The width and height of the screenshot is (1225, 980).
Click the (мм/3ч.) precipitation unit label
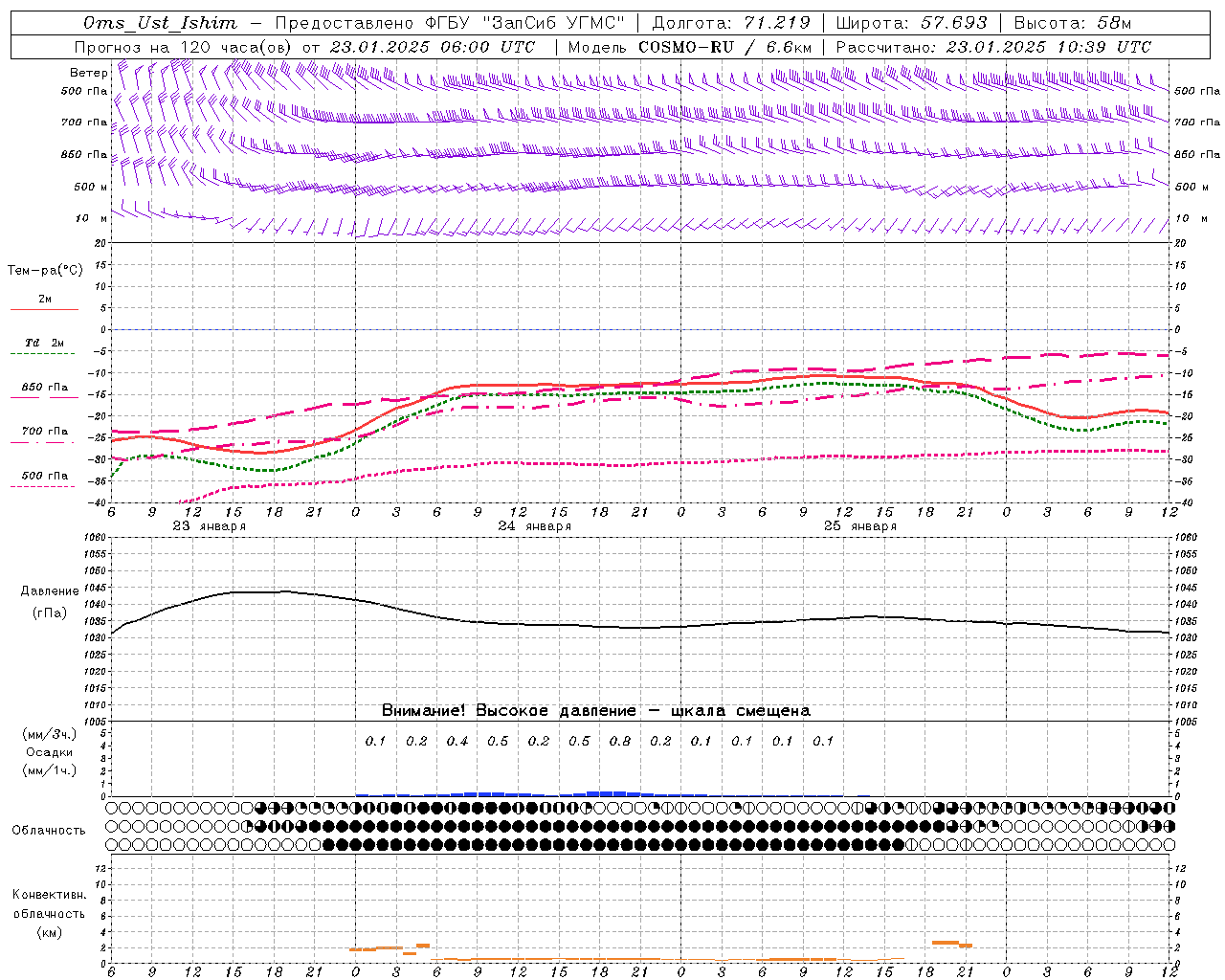pyautogui.click(x=50, y=734)
